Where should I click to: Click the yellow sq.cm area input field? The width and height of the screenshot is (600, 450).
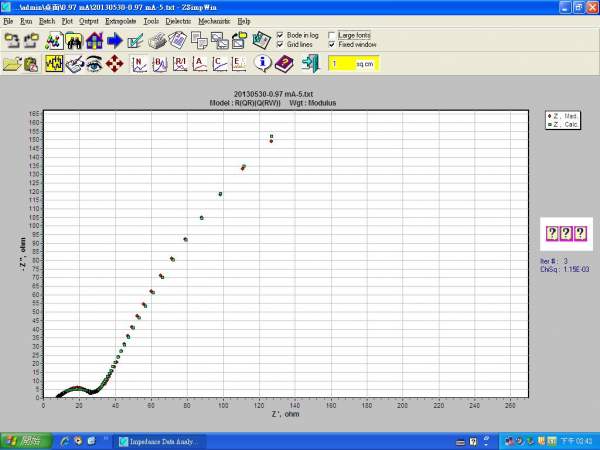click(342, 64)
